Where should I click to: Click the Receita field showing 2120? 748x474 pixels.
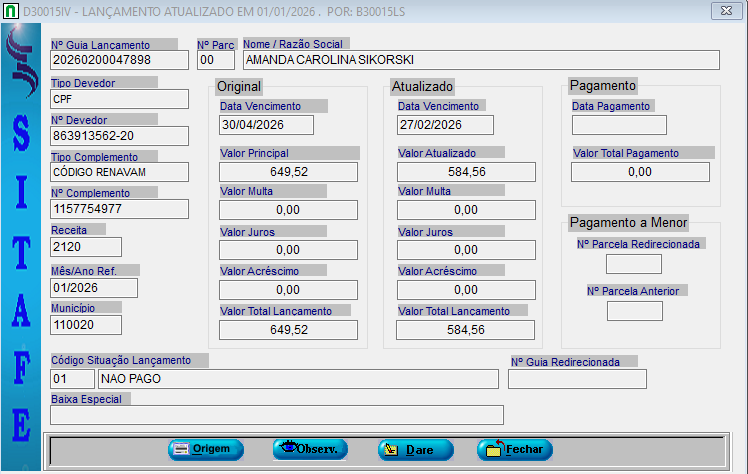tap(86, 246)
